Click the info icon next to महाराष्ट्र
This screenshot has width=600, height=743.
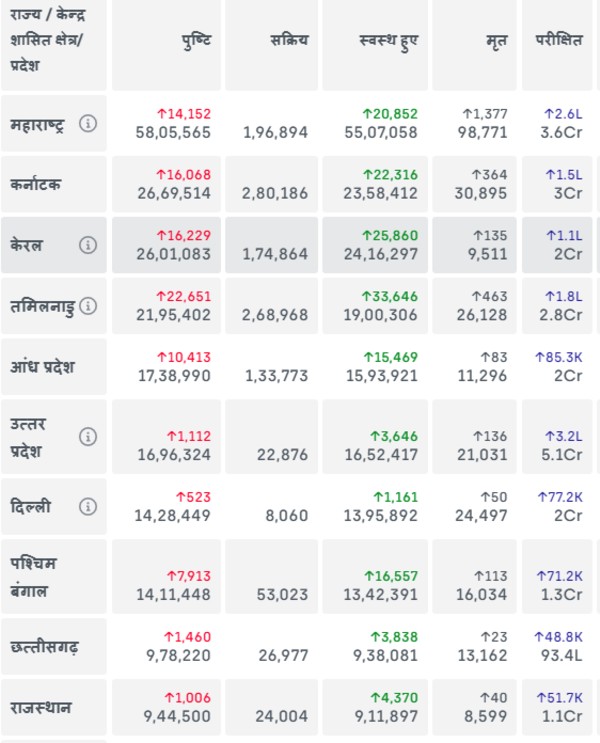88,124
